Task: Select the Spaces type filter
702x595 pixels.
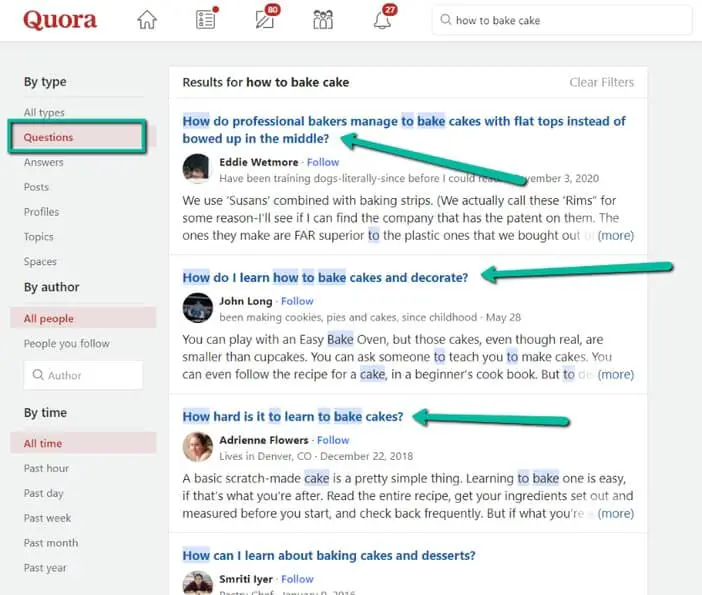Action: (x=40, y=261)
